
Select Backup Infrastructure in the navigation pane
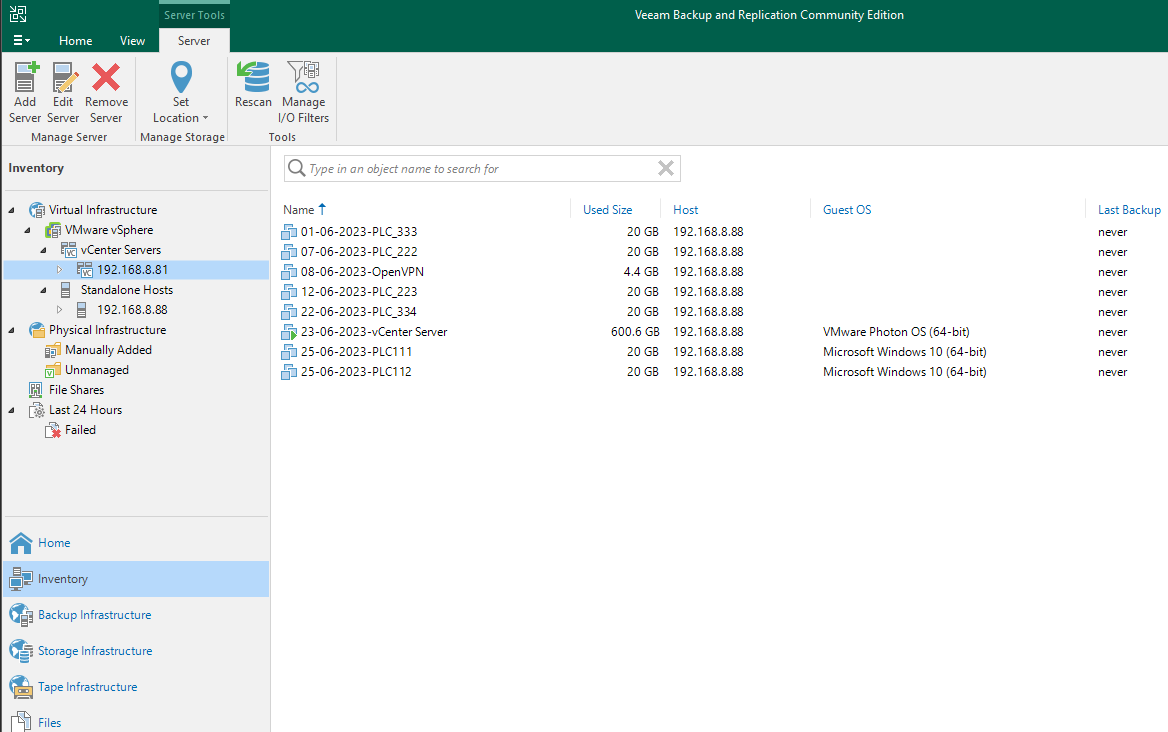point(94,614)
